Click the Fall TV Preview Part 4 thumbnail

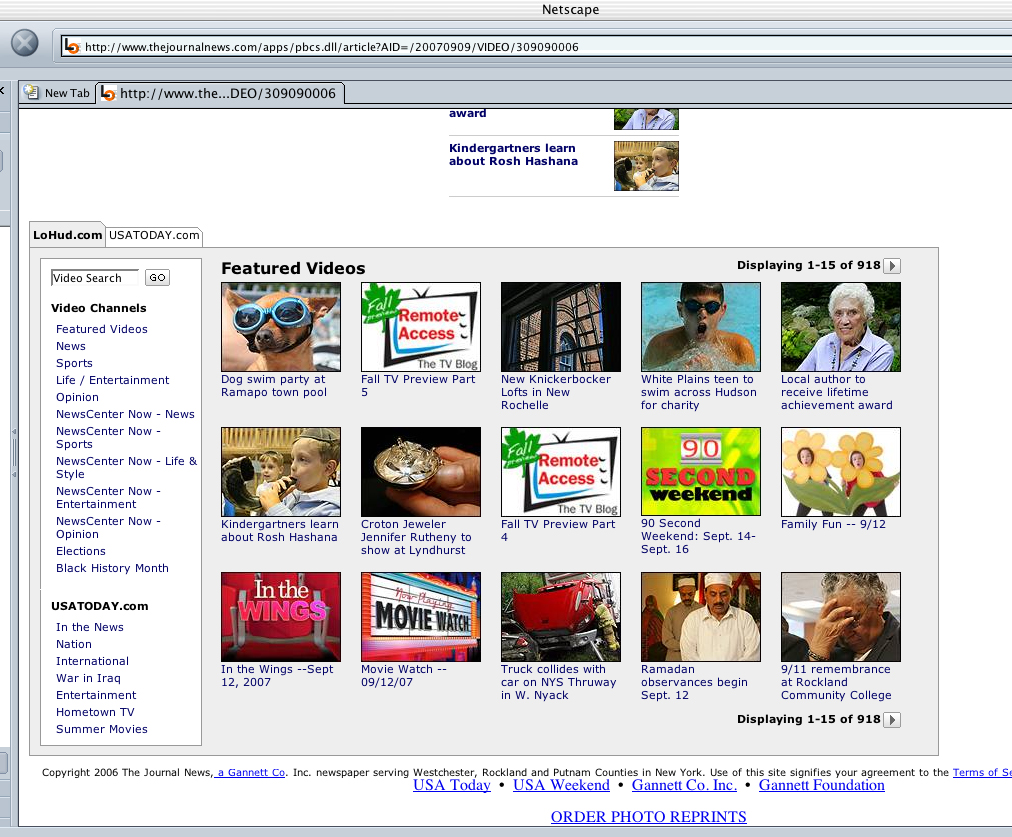pos(561,472)
